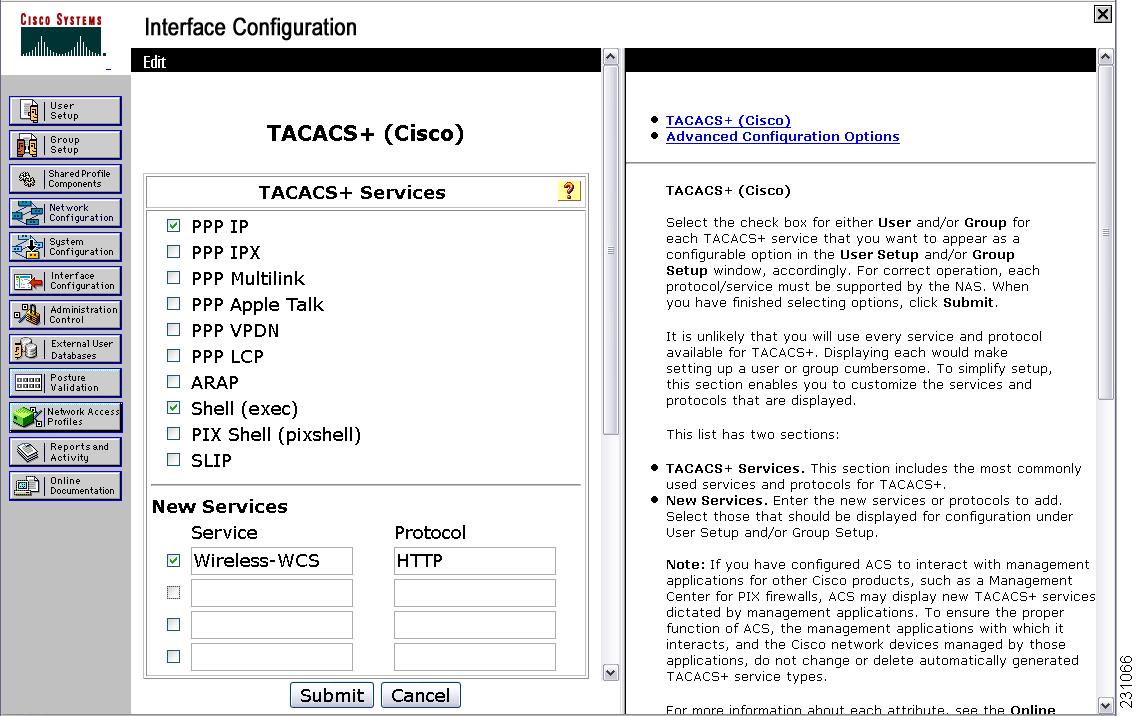The height and width of the screenshot is (716, 1137).
Task: Click the help pane scroll up arrow
Action: [1105, 57]
